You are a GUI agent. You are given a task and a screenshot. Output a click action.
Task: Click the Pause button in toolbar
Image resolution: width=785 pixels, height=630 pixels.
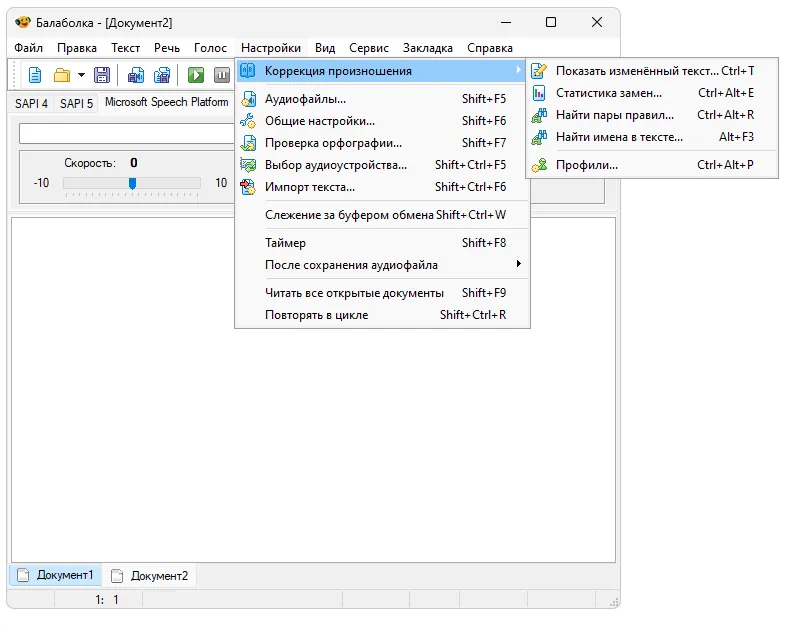221,75
